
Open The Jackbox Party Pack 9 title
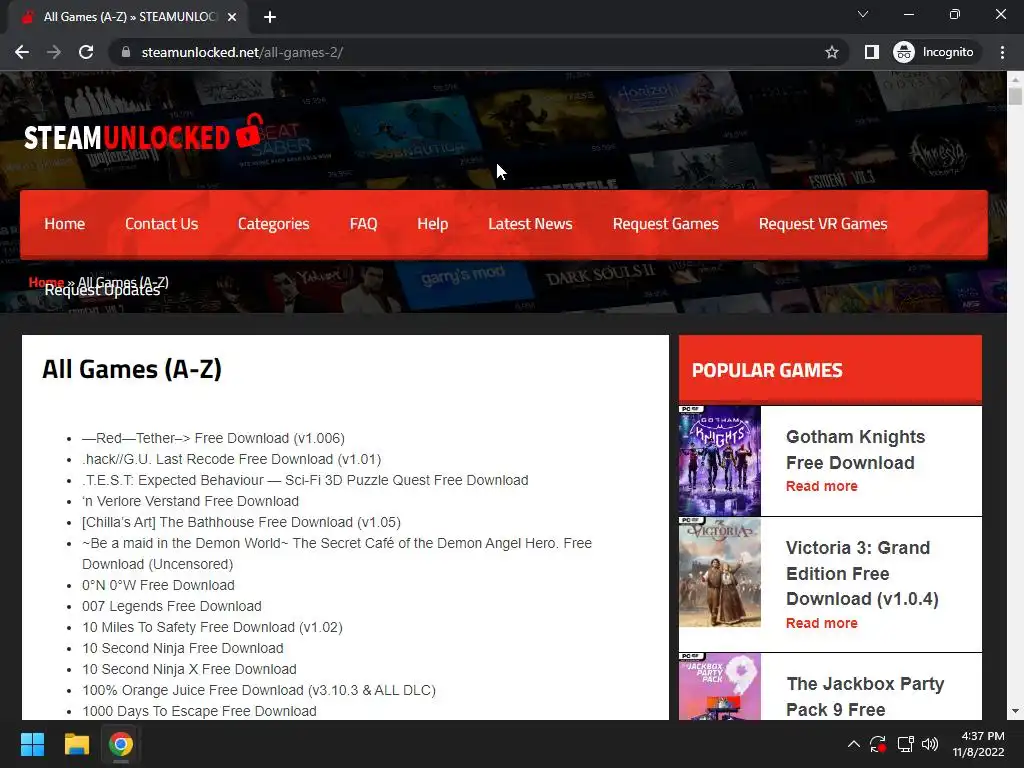click(865, 696)
